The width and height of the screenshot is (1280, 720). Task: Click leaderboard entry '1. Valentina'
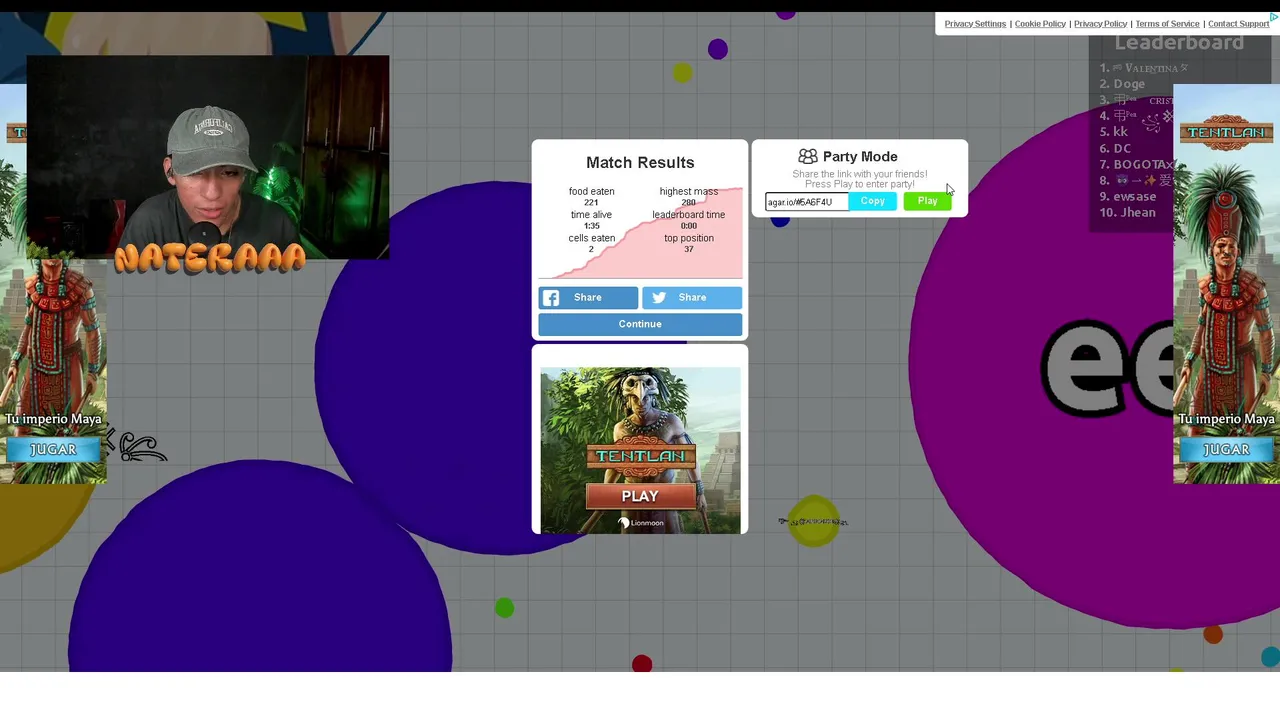pyautogui.click(x=1143, y=68)
